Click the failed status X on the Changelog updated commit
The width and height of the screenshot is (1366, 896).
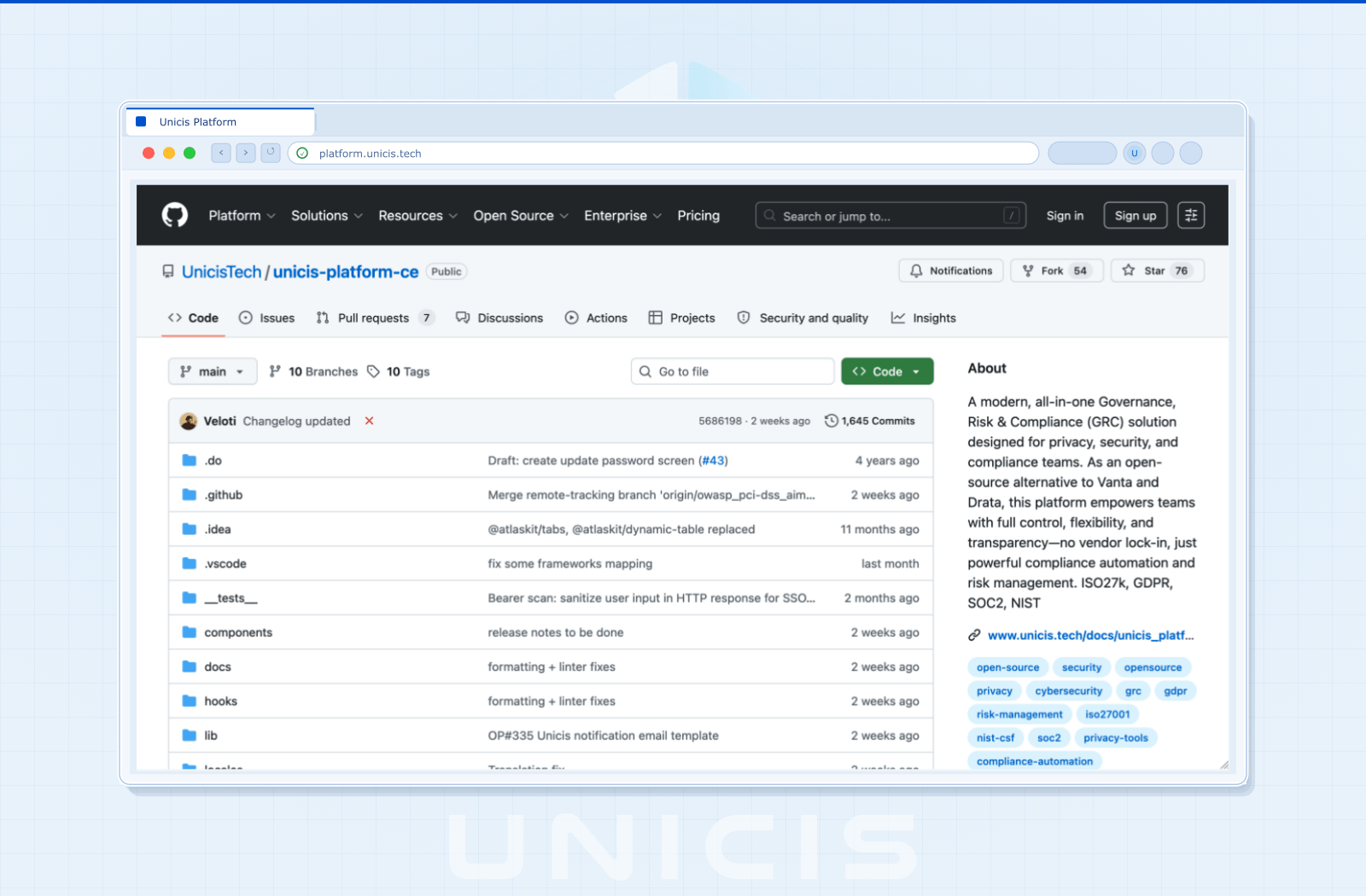(x=370, y=421)
